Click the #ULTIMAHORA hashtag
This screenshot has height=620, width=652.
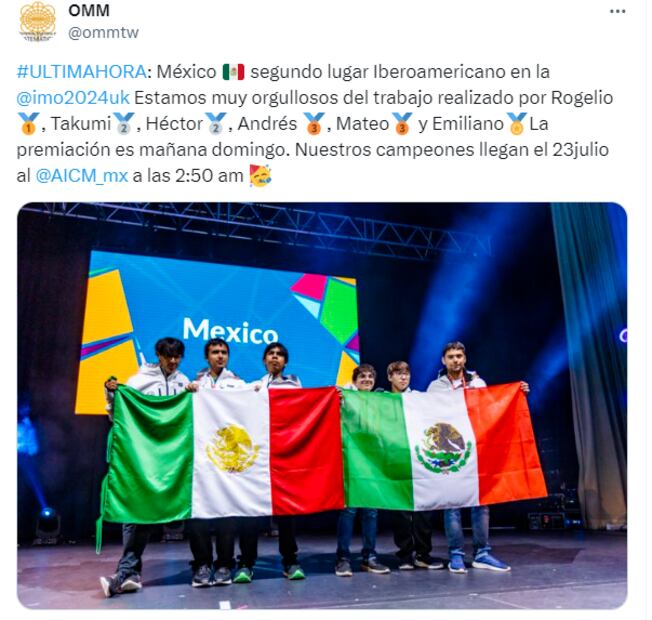tap(82, 72)
